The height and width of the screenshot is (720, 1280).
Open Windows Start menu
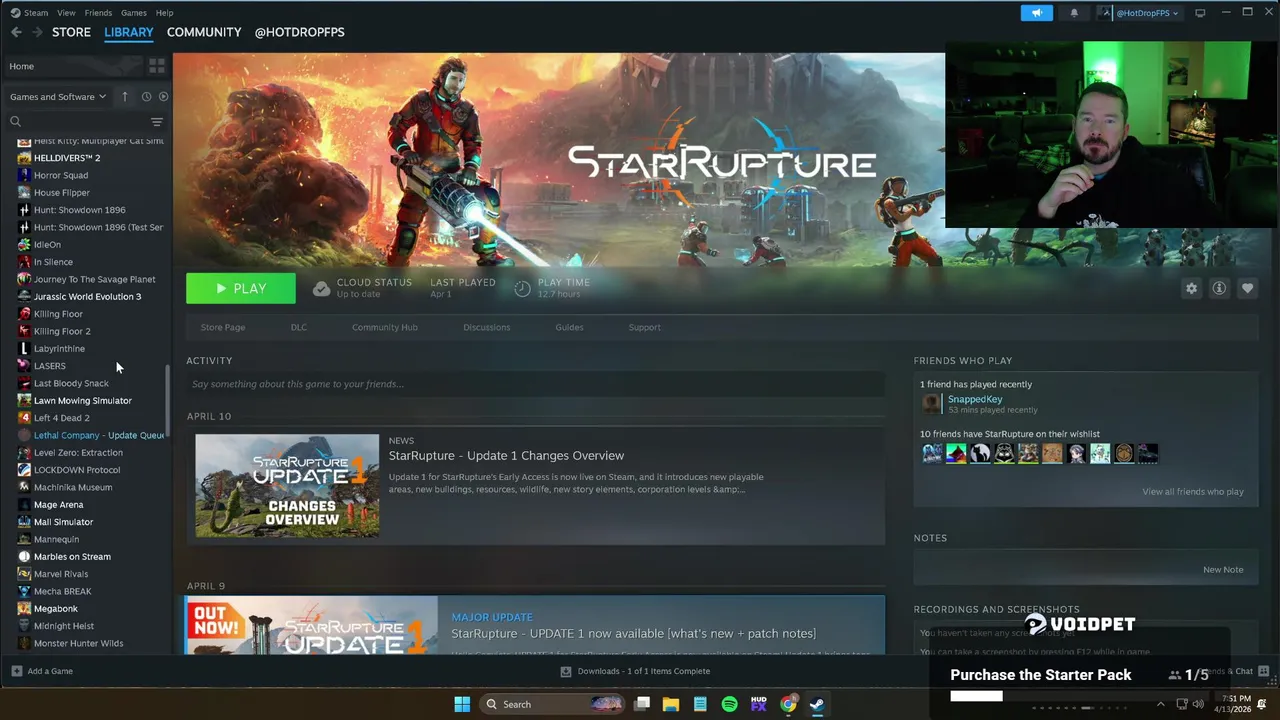(x=462, y=704)
